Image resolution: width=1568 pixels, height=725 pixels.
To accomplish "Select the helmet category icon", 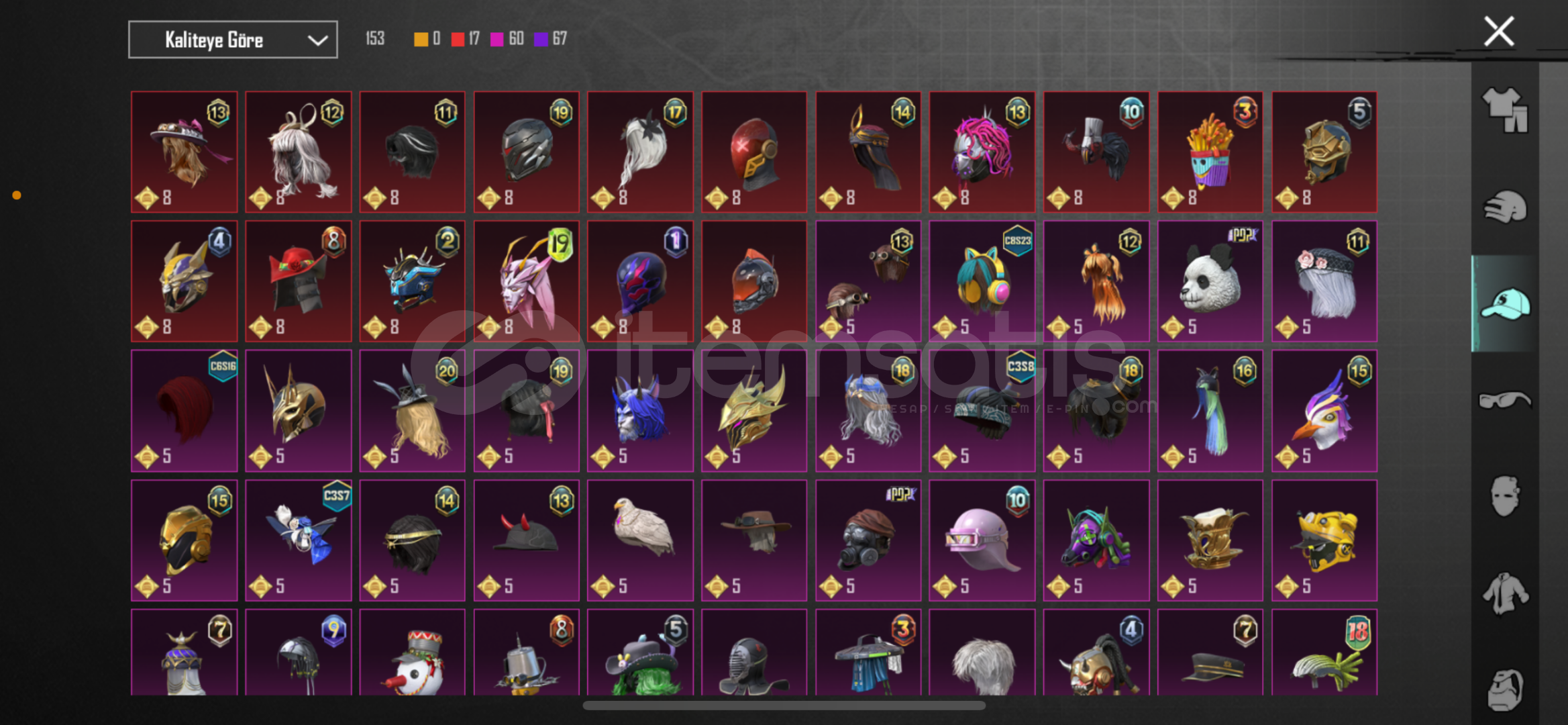I will point(1505,206).
